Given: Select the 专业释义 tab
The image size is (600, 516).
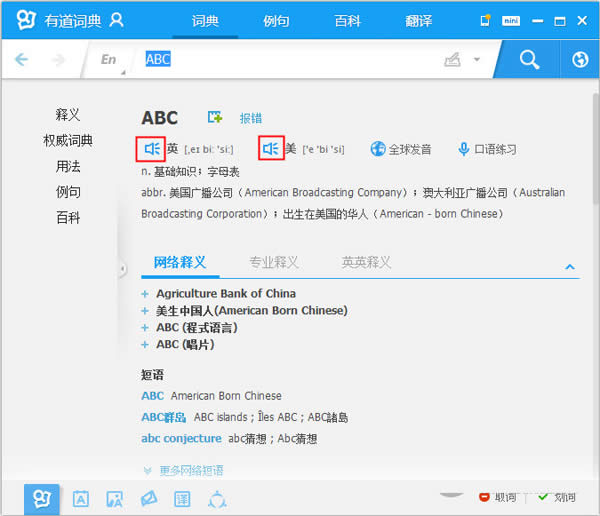Looking at the screenshot, I should [x=274, y=263].
